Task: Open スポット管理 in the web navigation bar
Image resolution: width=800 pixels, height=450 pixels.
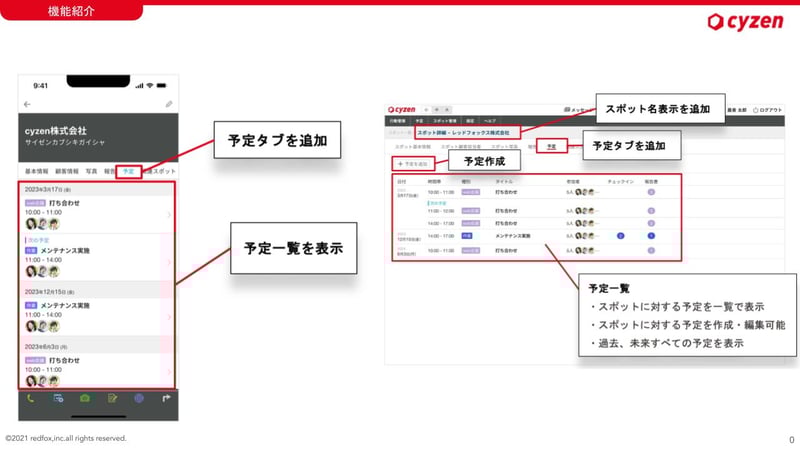Action: tap(445, 121)
